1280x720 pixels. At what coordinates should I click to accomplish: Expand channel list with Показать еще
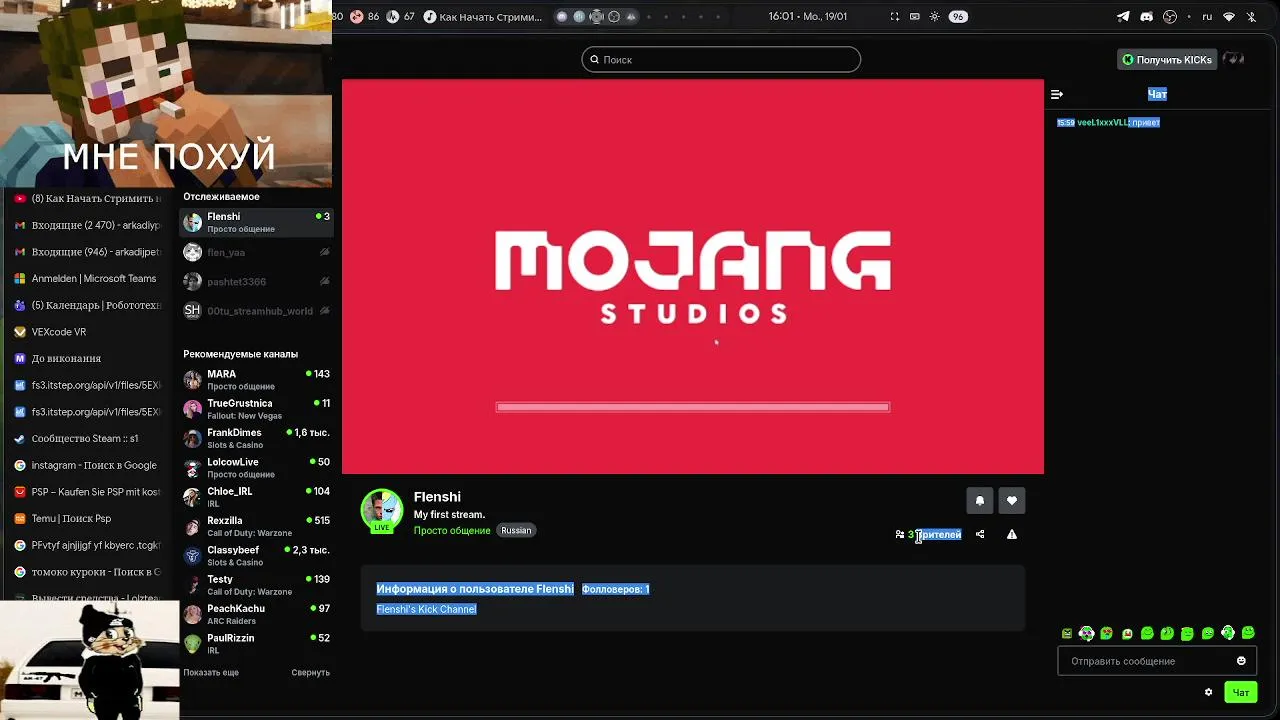click(x=211, y=673)
